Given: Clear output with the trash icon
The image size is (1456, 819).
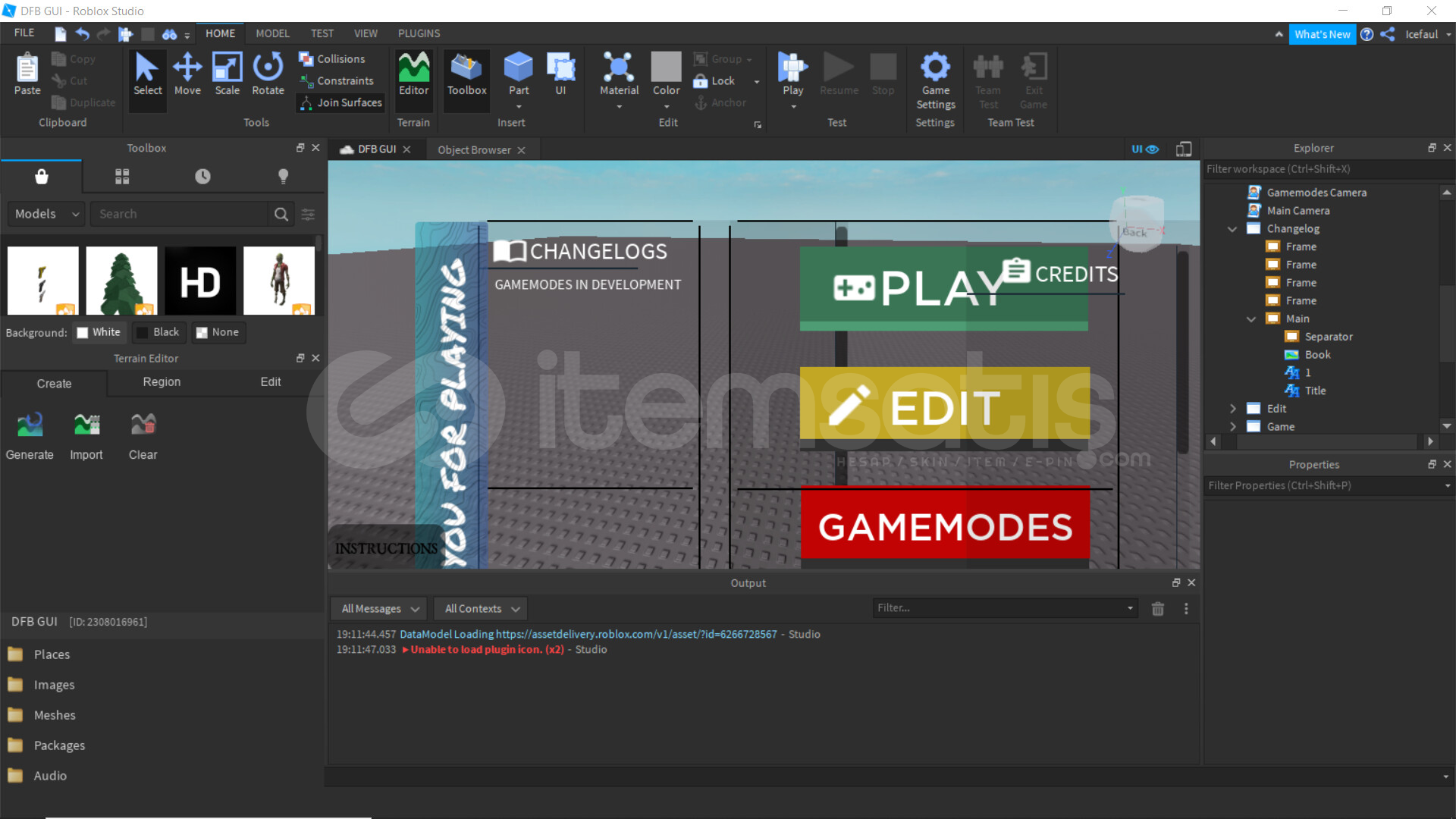Looking at the screenshot, I should tap(1157, 608).
